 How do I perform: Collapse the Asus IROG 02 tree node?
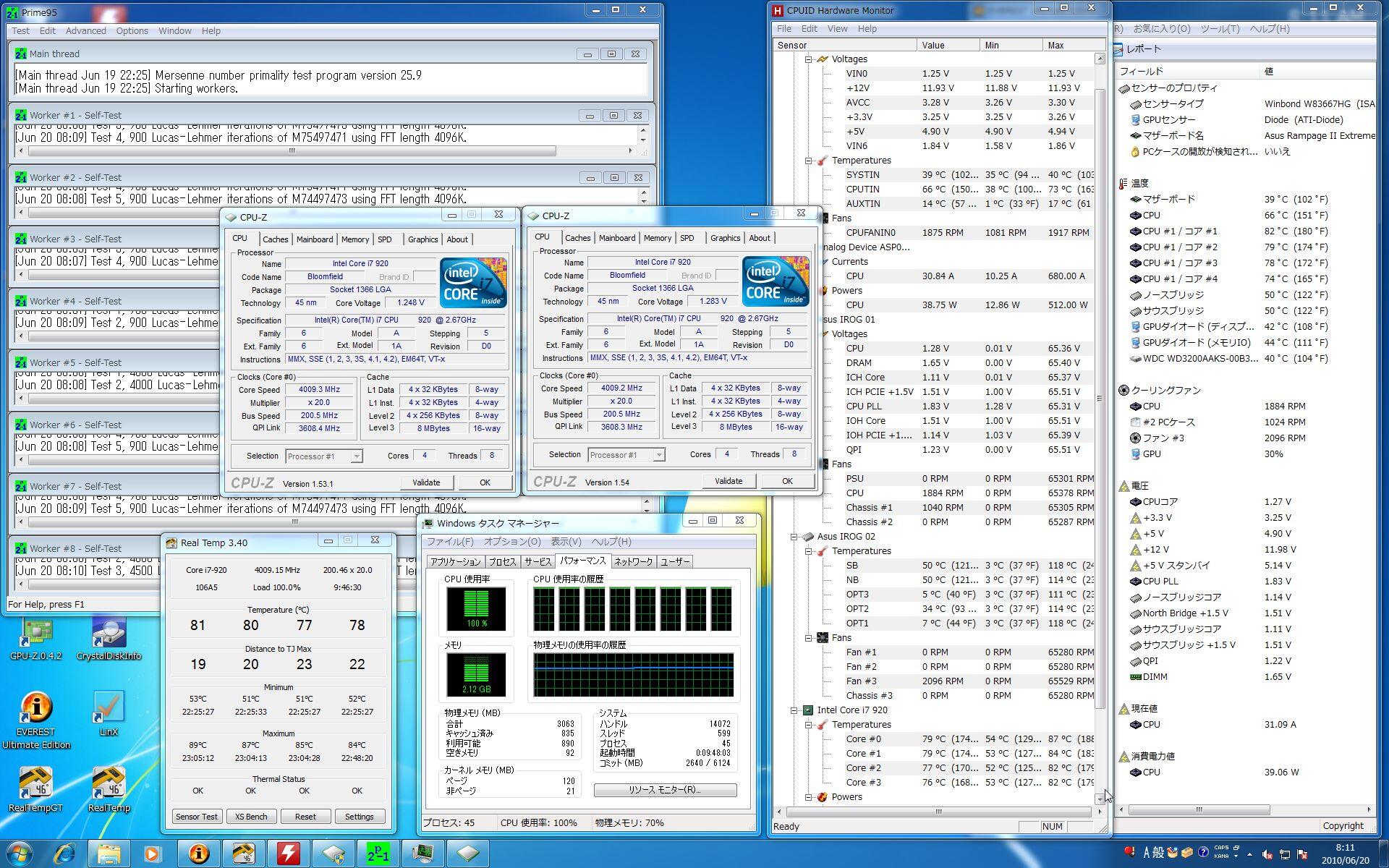tap(794, 537)
